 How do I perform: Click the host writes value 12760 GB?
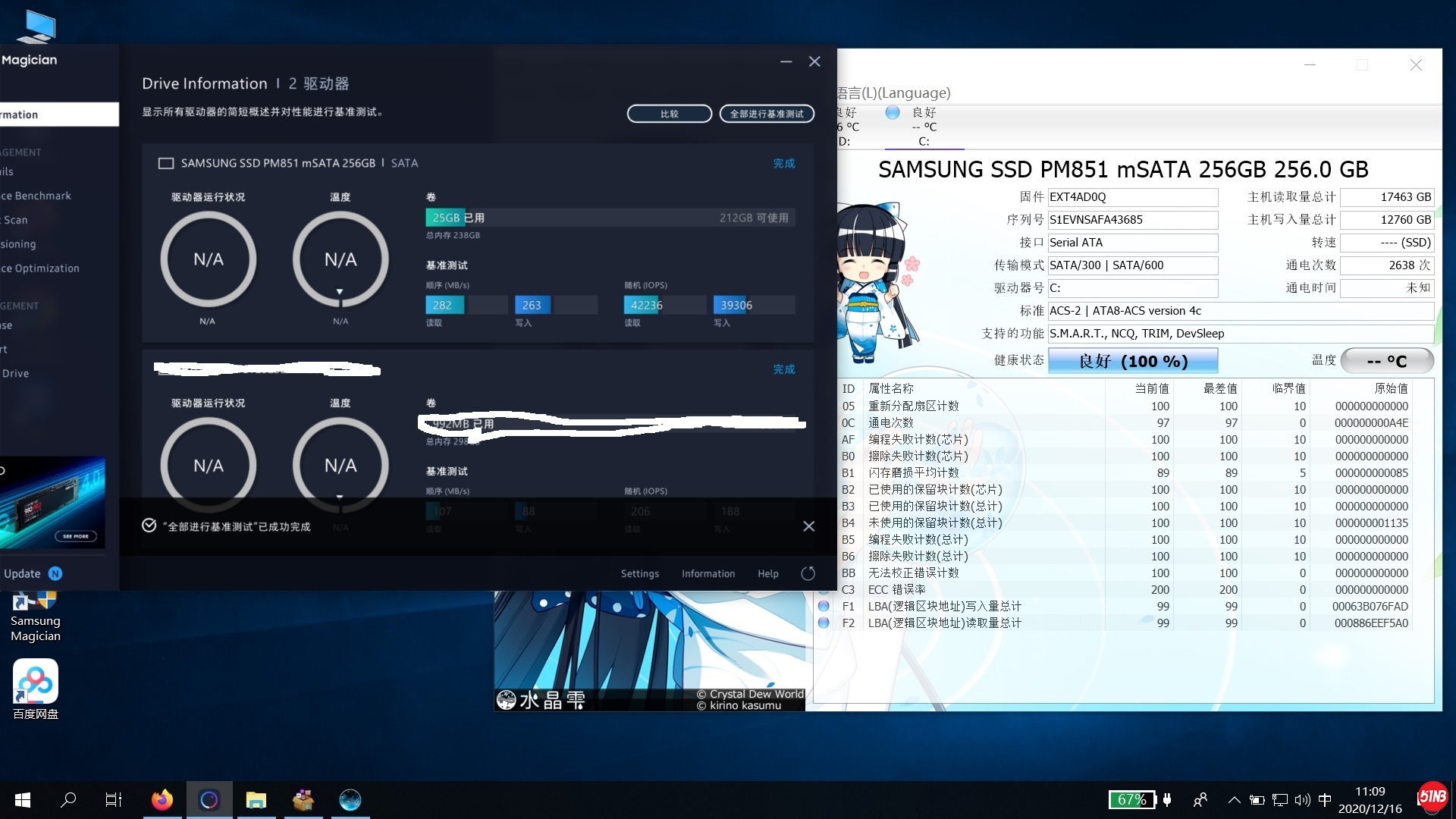[x=1387, y=220]
